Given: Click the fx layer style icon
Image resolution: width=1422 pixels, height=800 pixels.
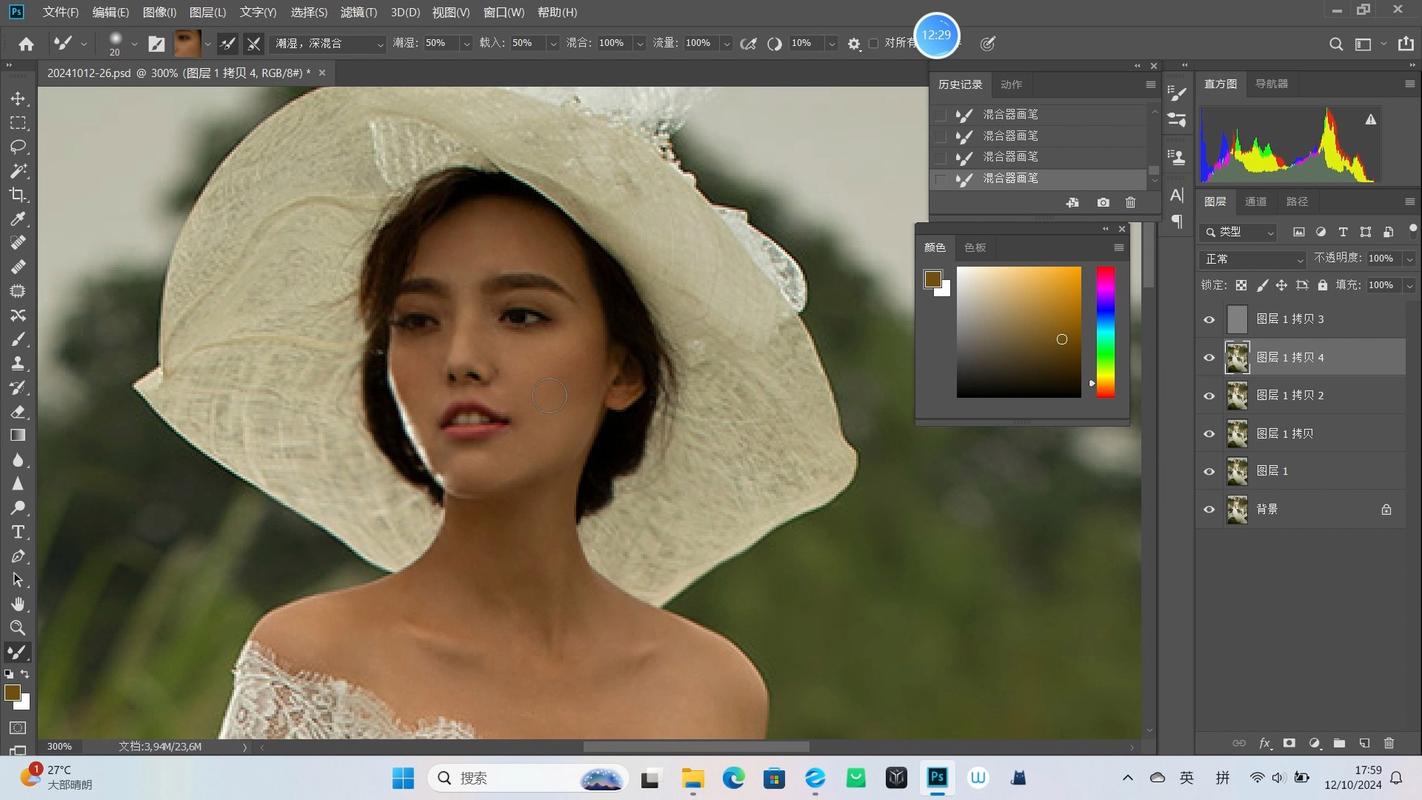Looking at the screenshot, I should [x=1265, y=743].
